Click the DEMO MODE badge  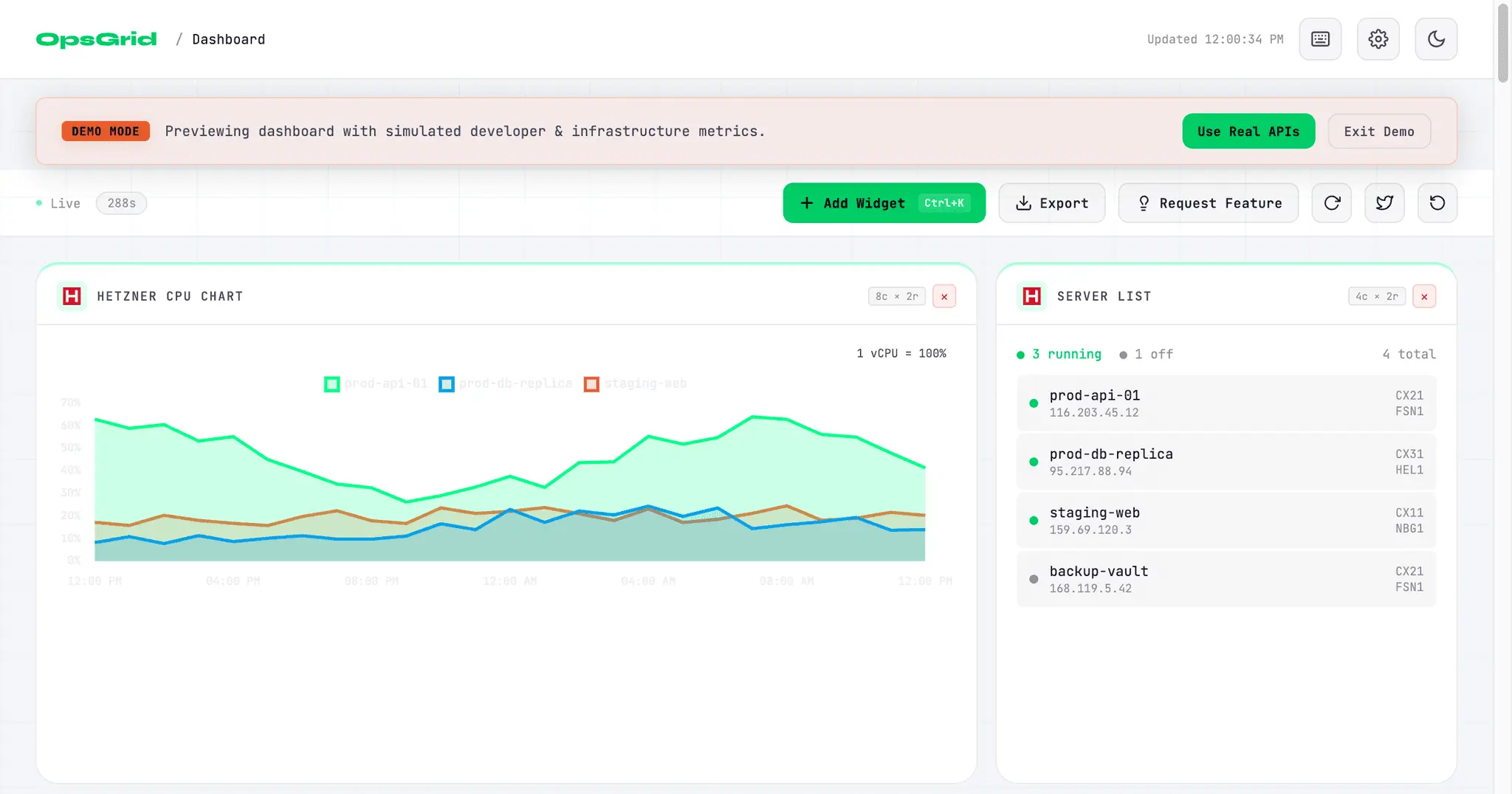106,131
